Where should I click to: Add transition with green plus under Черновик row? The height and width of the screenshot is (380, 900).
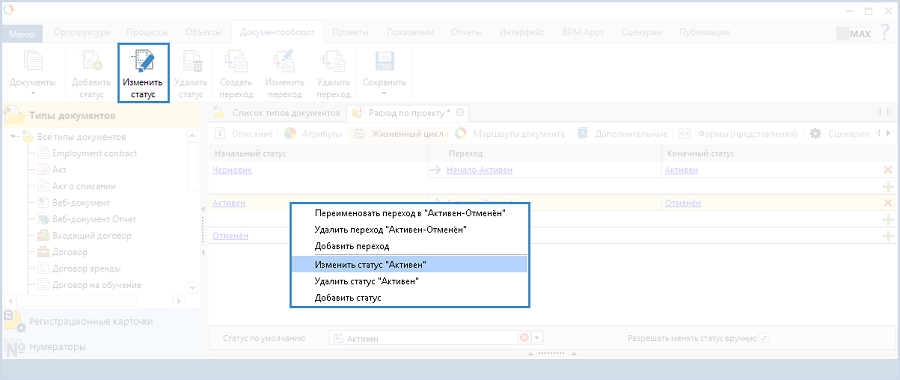pyautogui.click(x=888, y=186)
